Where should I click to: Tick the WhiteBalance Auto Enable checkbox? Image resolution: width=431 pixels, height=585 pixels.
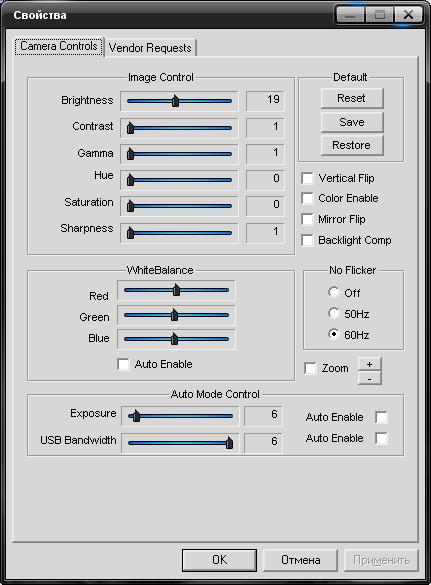tap(123, 364)
